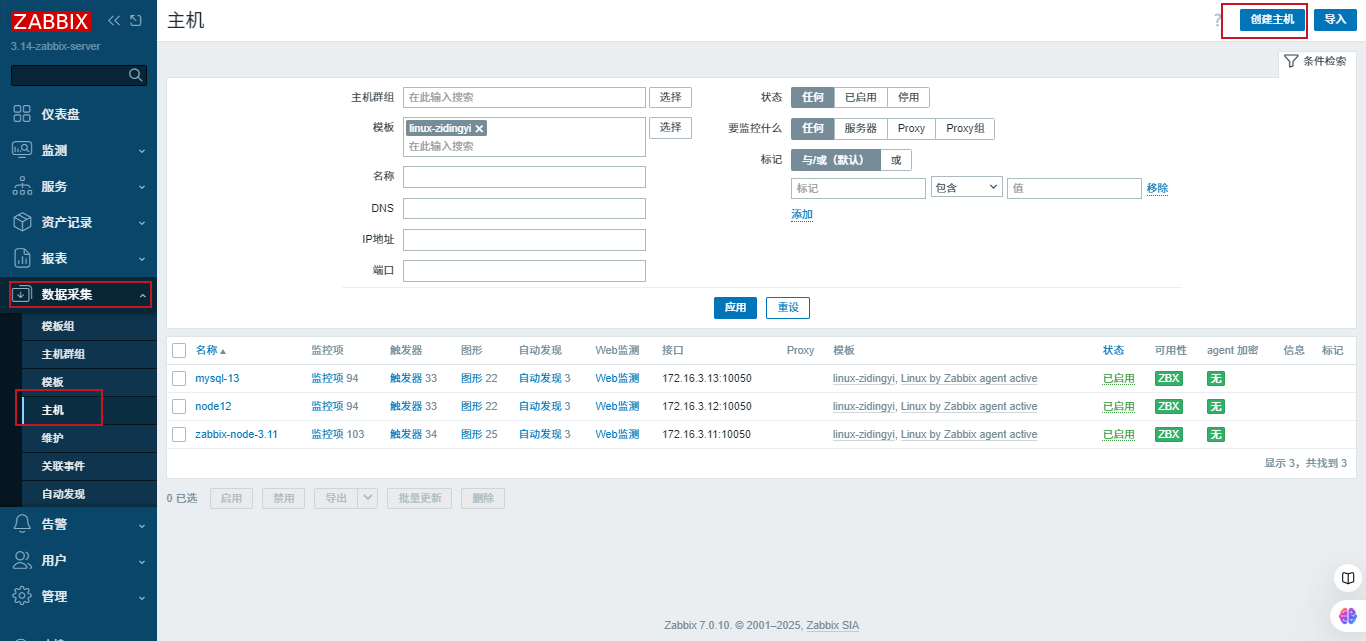Click the 导入 button
Screen dimensions: 1366x641
click(1335, 19)
